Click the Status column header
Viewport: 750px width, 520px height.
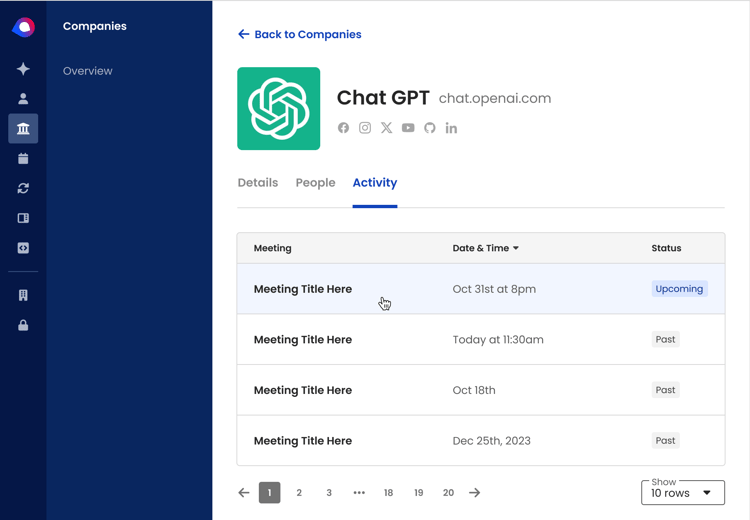point(666,248)
